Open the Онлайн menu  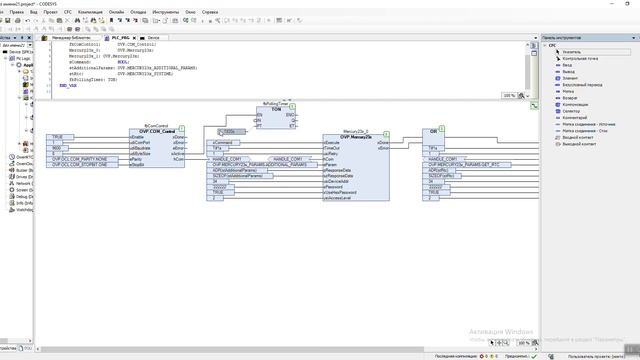pyautogui.click(x=116, y=12)
